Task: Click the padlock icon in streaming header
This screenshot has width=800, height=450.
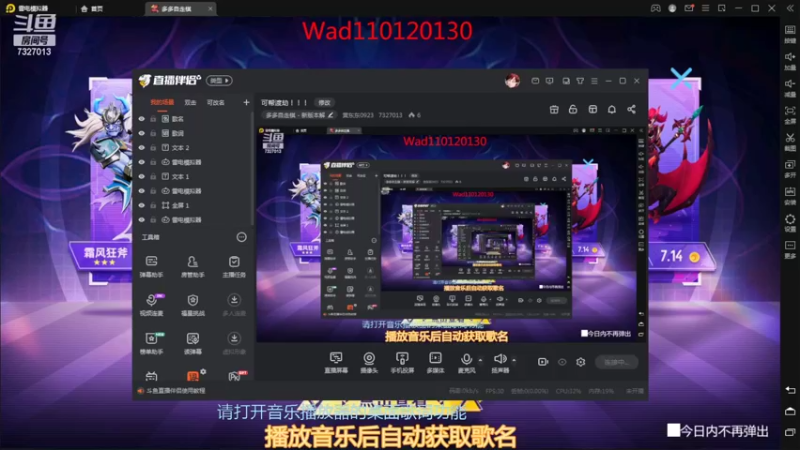Action: click(573, 109)
